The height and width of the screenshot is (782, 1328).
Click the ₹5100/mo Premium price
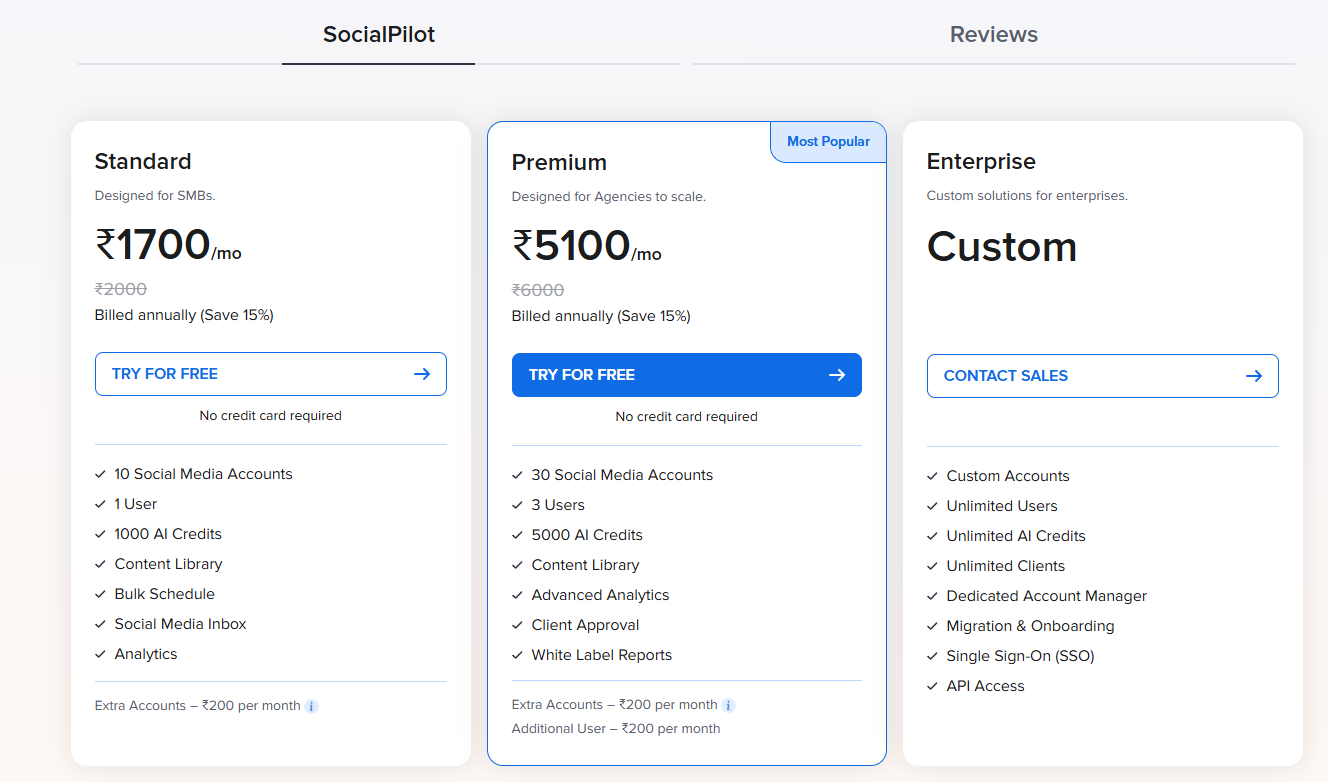(x=586, y=246)
